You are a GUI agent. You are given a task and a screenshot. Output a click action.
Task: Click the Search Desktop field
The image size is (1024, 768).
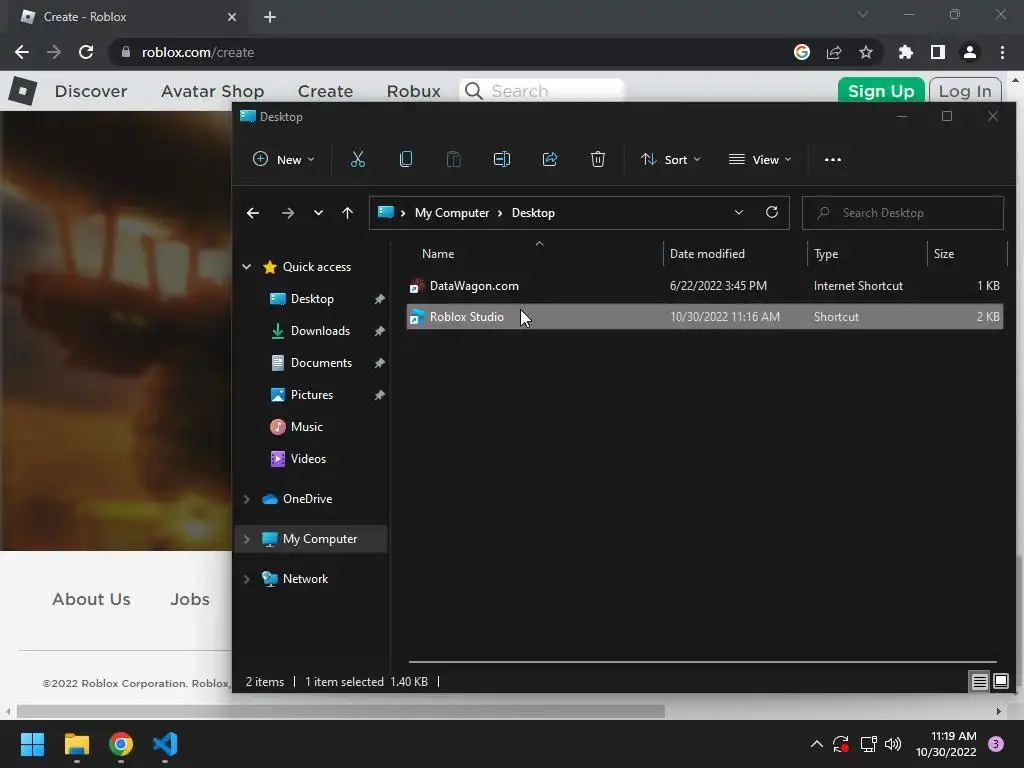(903, 213)
